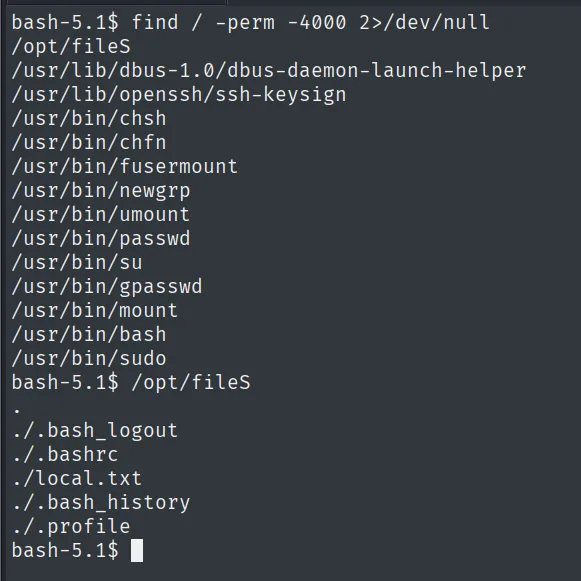This screenshot has width=581, height=581.
Task: Click the /usr/bin/bash SUID entry
Action: tap(89, 335)
